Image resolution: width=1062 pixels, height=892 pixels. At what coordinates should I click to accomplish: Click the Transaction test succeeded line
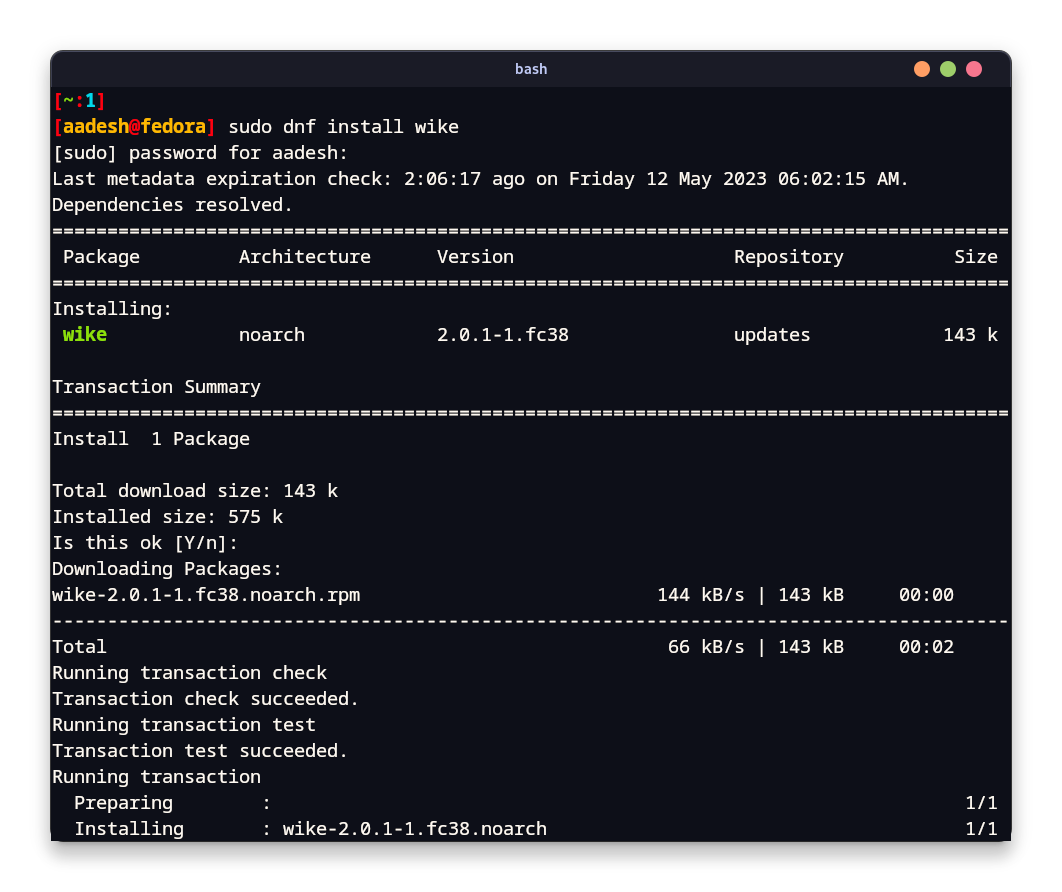pos(199,750)
